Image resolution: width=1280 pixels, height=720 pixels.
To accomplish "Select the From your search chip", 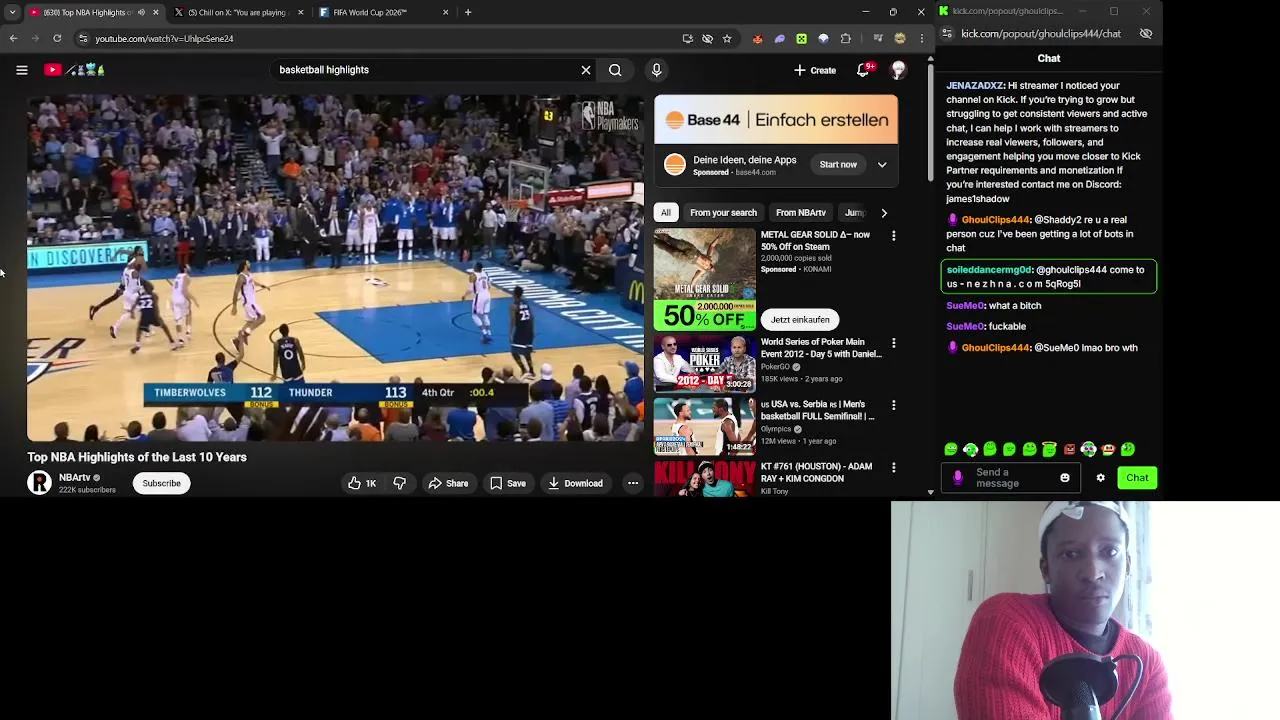I will tap(723, 213).
